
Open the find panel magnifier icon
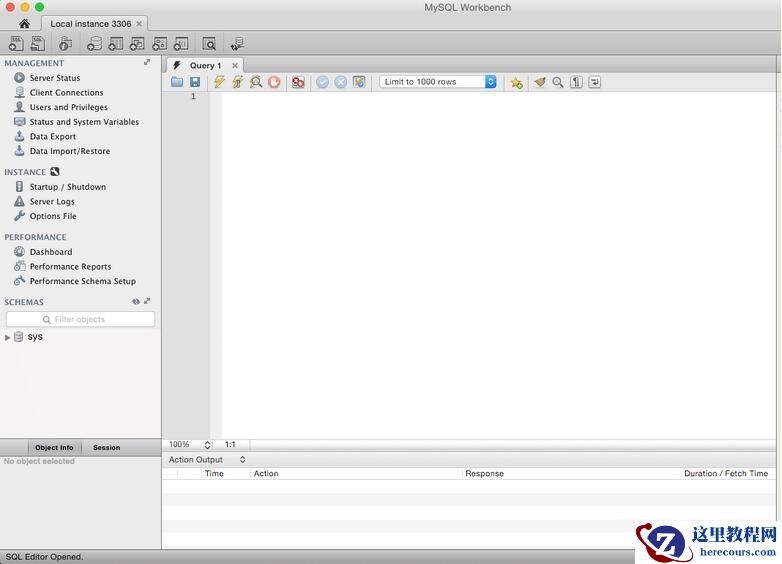pos(558,82)
